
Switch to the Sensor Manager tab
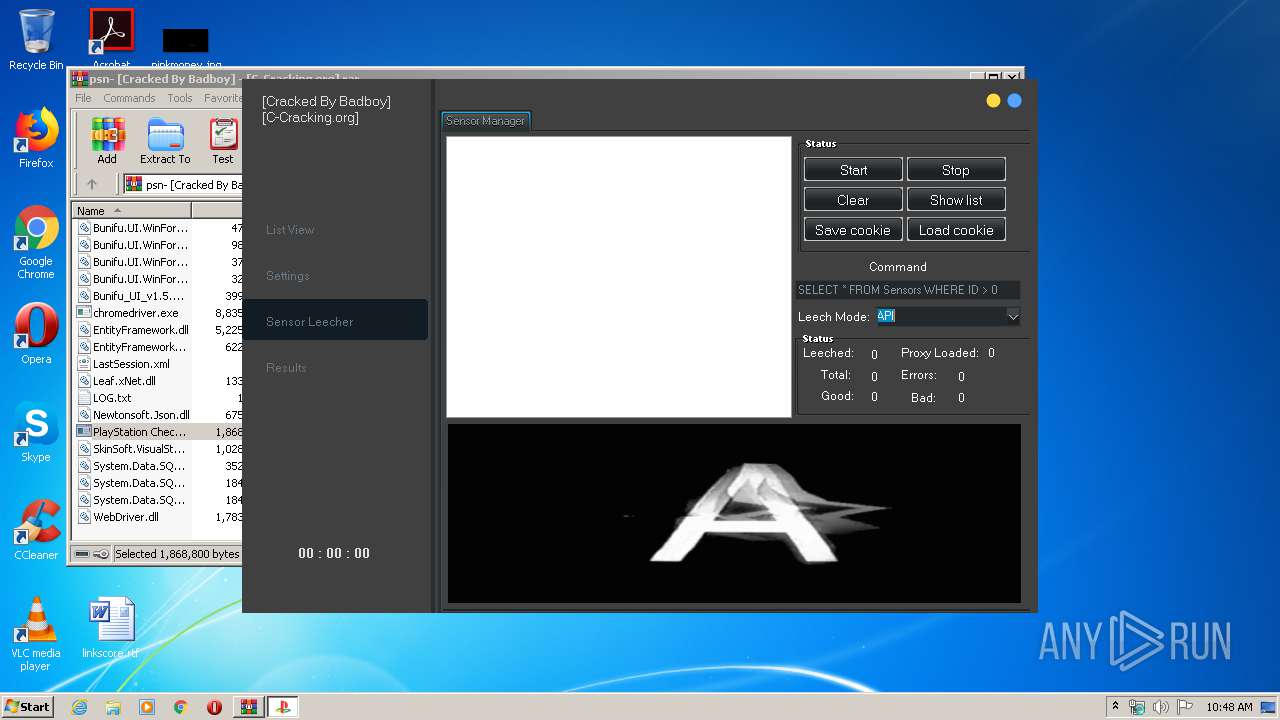coord(485,121)
